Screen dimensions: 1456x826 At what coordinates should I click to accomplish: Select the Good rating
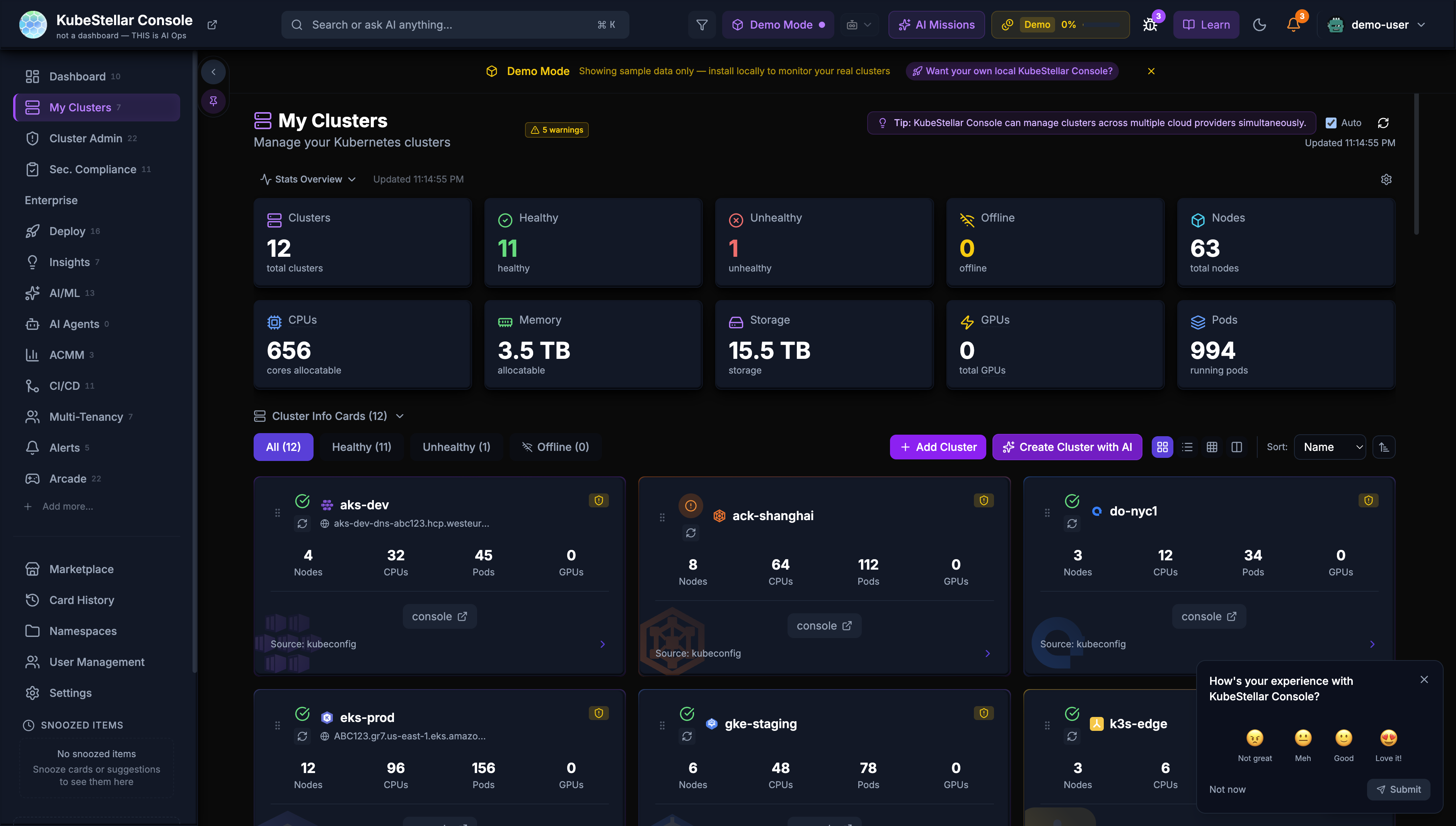tap(1344, 746)
